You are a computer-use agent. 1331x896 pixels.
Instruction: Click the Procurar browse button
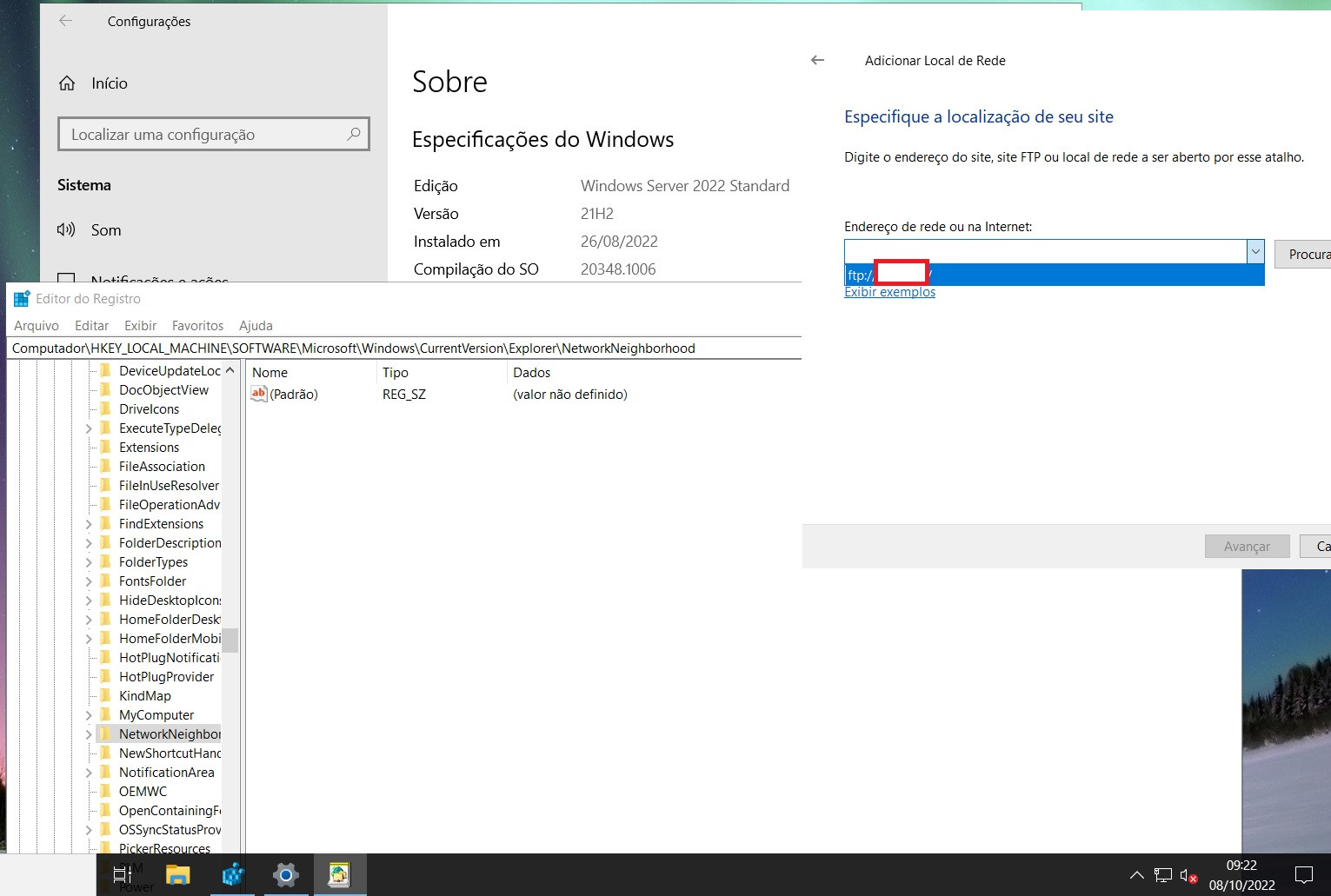coord(1303,255)
